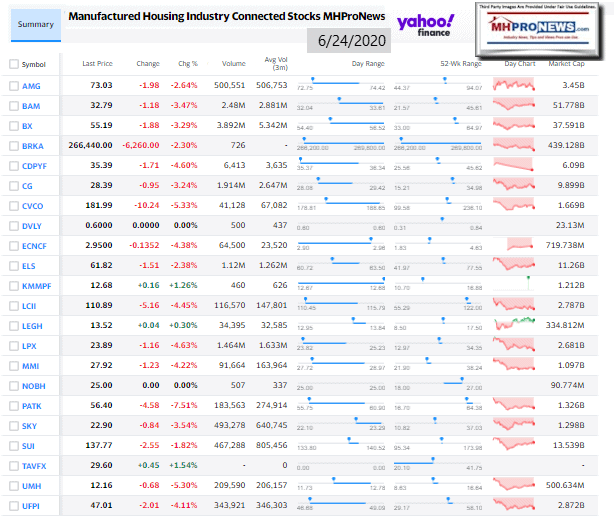Viewport: 616px width, 524px height.
Task: Open the AMG day chart thumbnail
Action: pyautogui.click(x=519, y=86)
